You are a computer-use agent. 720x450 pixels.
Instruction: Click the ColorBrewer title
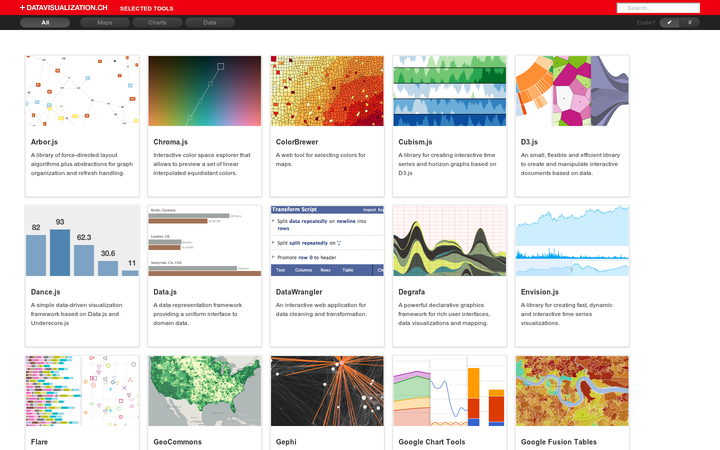[297, 142]
